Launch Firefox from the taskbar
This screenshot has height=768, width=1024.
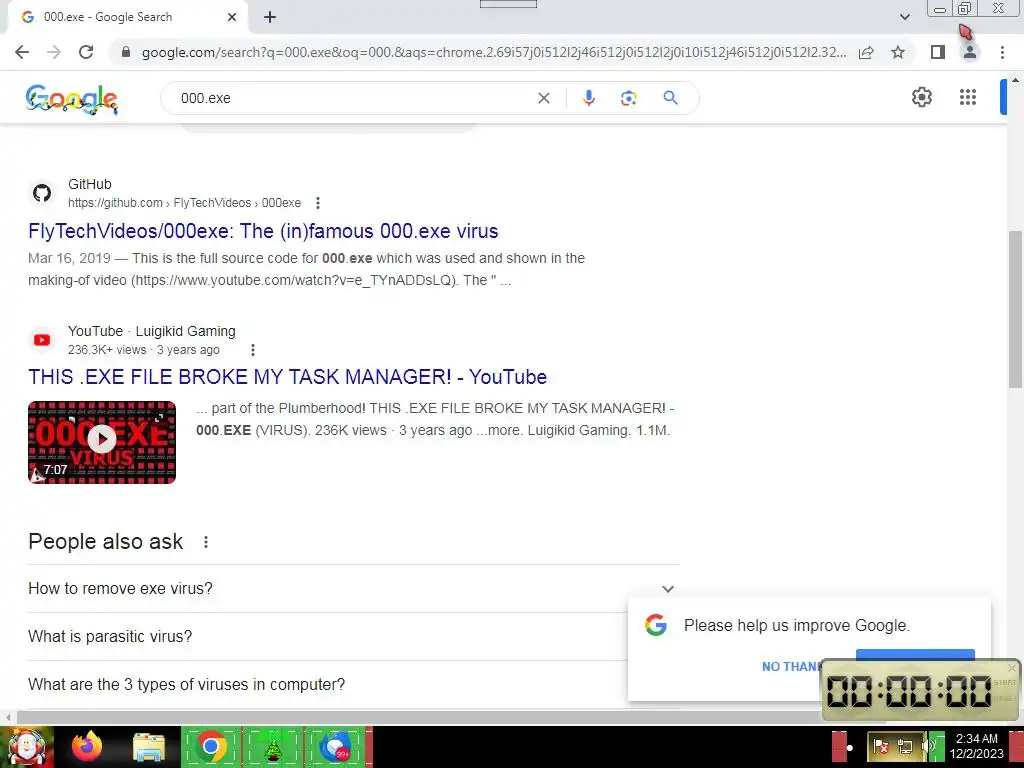click(88, 747)
